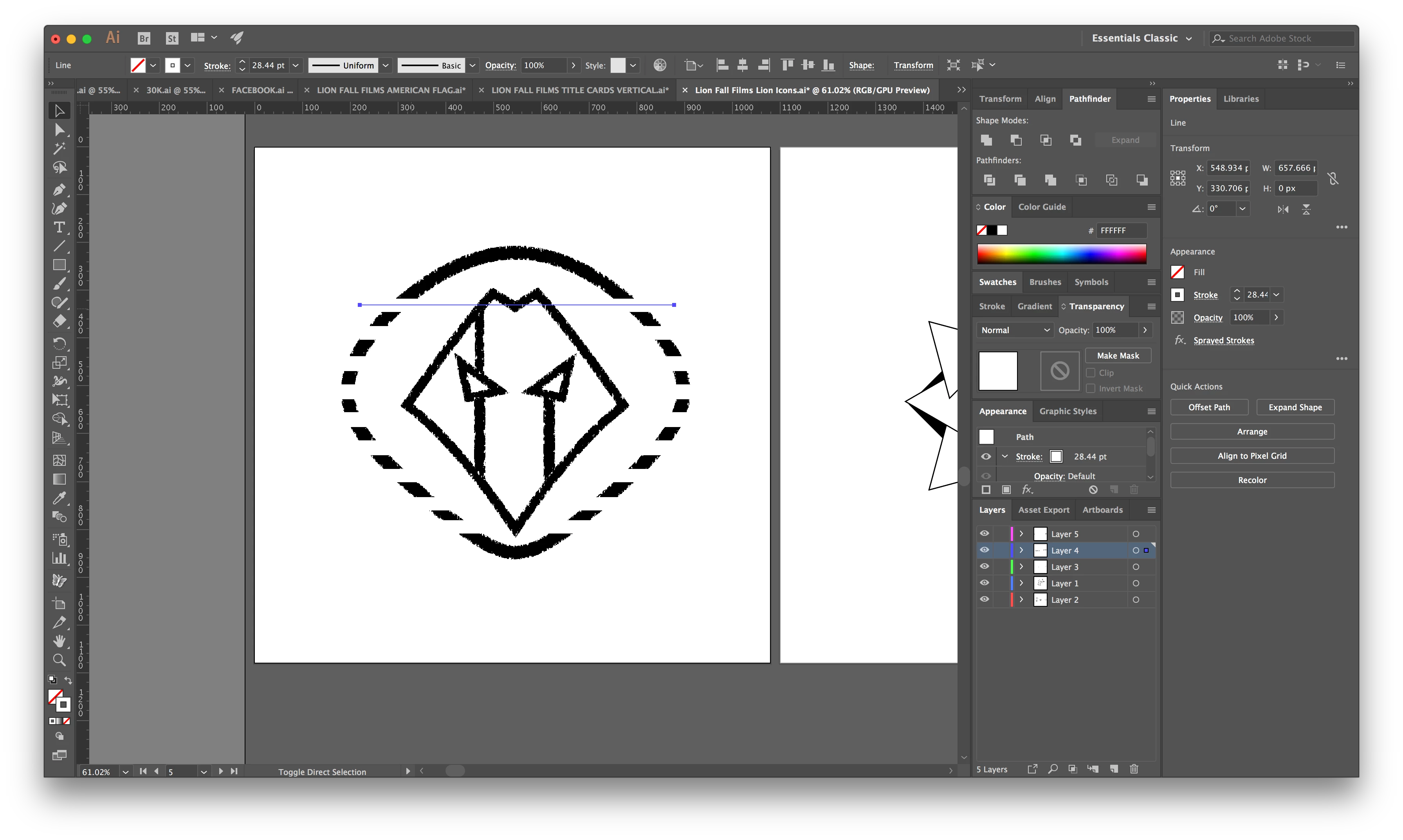
Task: Open the LION FALL FILMS AMERICAN FLAG.ai tab
Action: click(x=391, y=90)
